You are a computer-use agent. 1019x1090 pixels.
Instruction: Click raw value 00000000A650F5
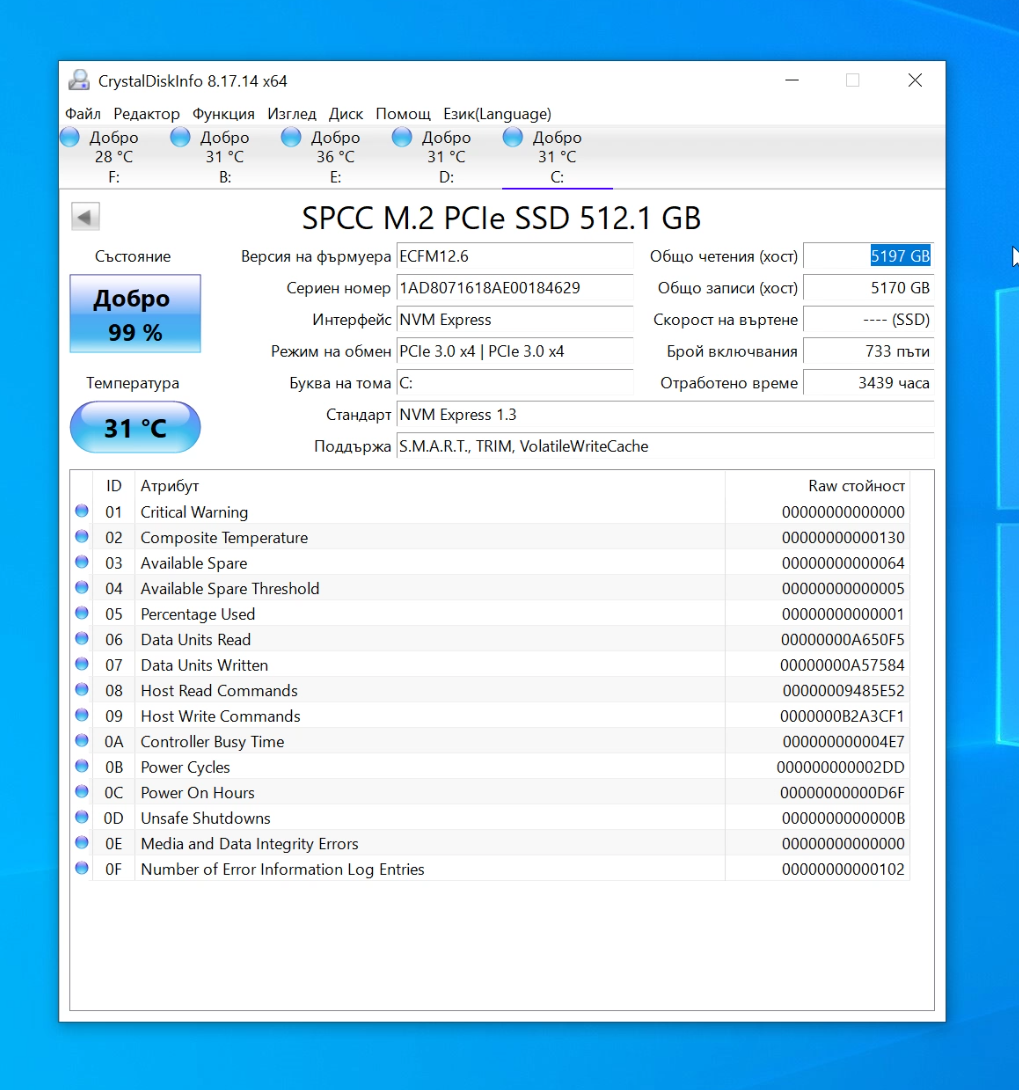[x=842, y=640]
